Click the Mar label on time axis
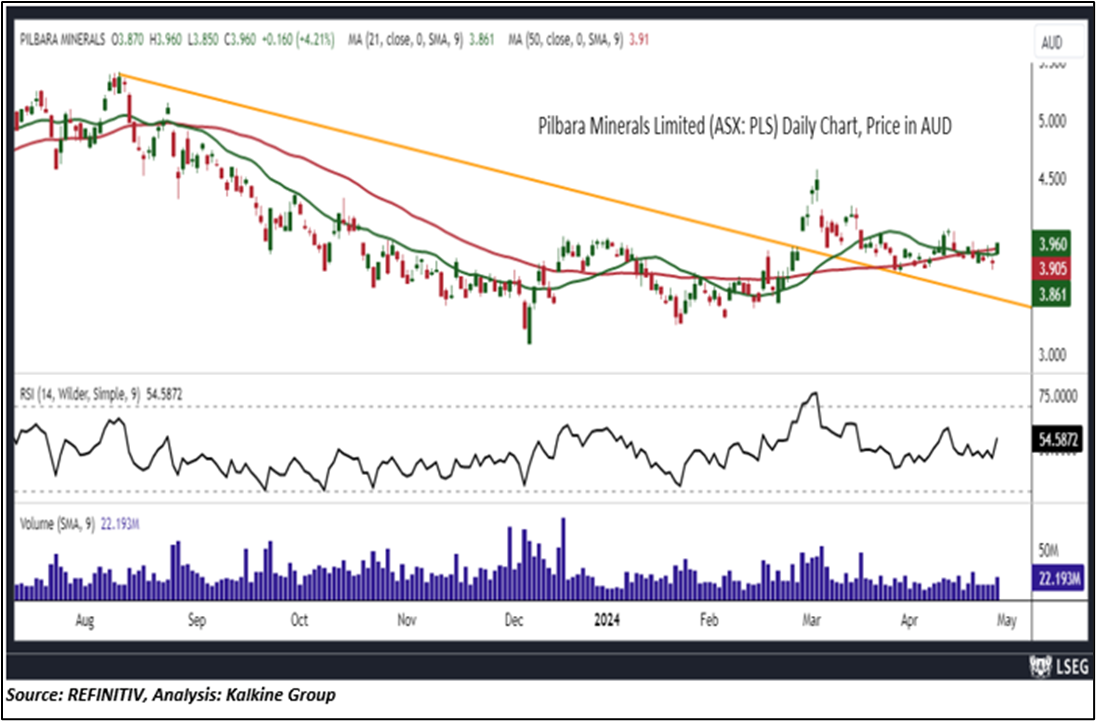1096x721 pixels. coord(812,620)
